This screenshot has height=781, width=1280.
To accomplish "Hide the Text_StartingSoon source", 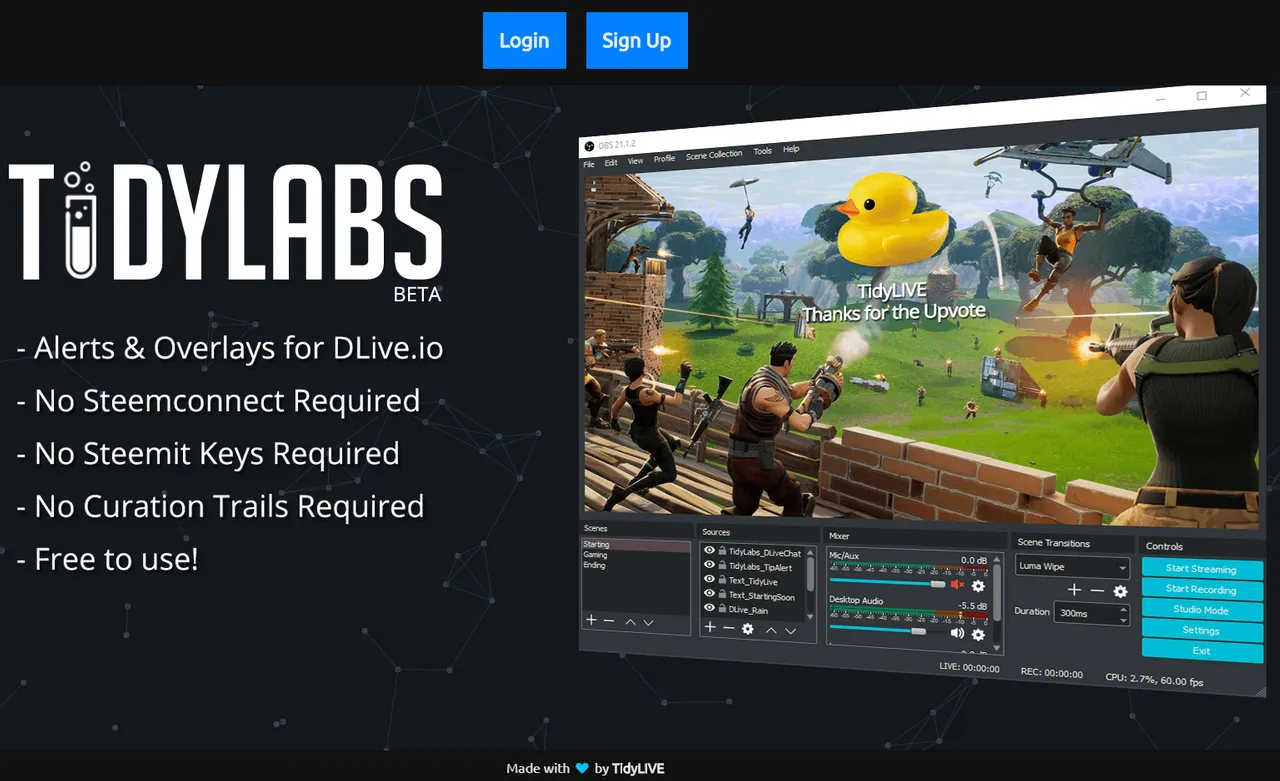I will [709, 593].
